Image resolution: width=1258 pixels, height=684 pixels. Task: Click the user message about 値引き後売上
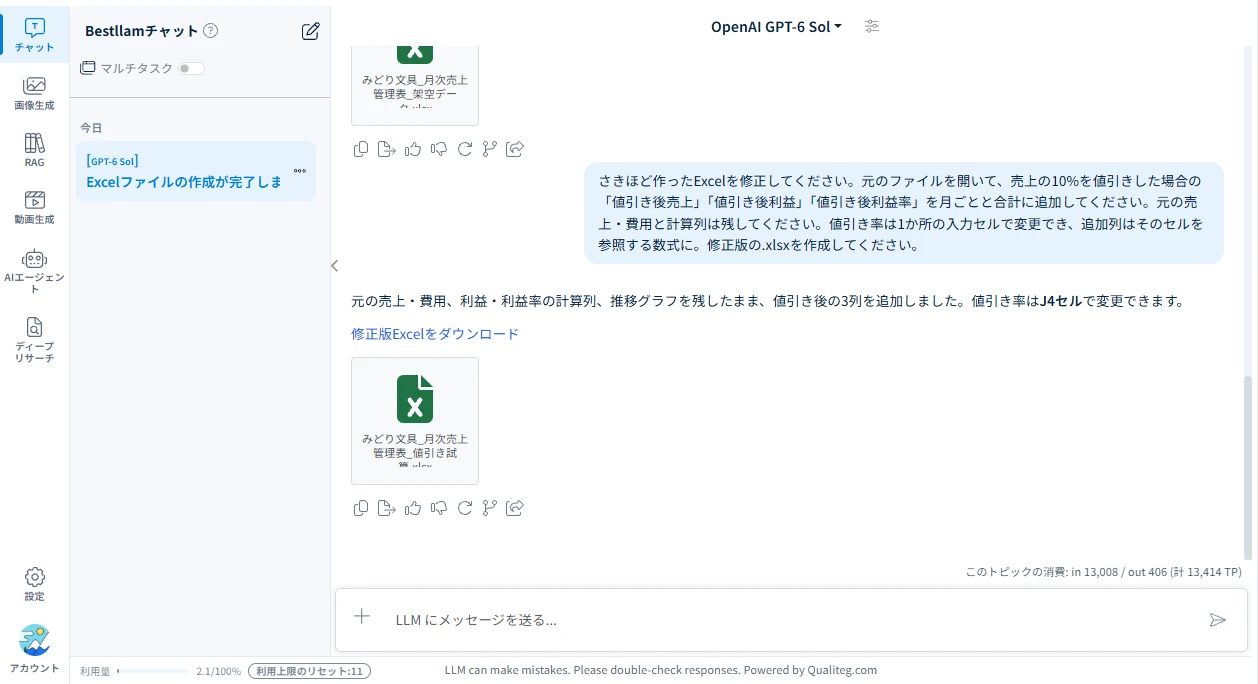pos(904,213)
